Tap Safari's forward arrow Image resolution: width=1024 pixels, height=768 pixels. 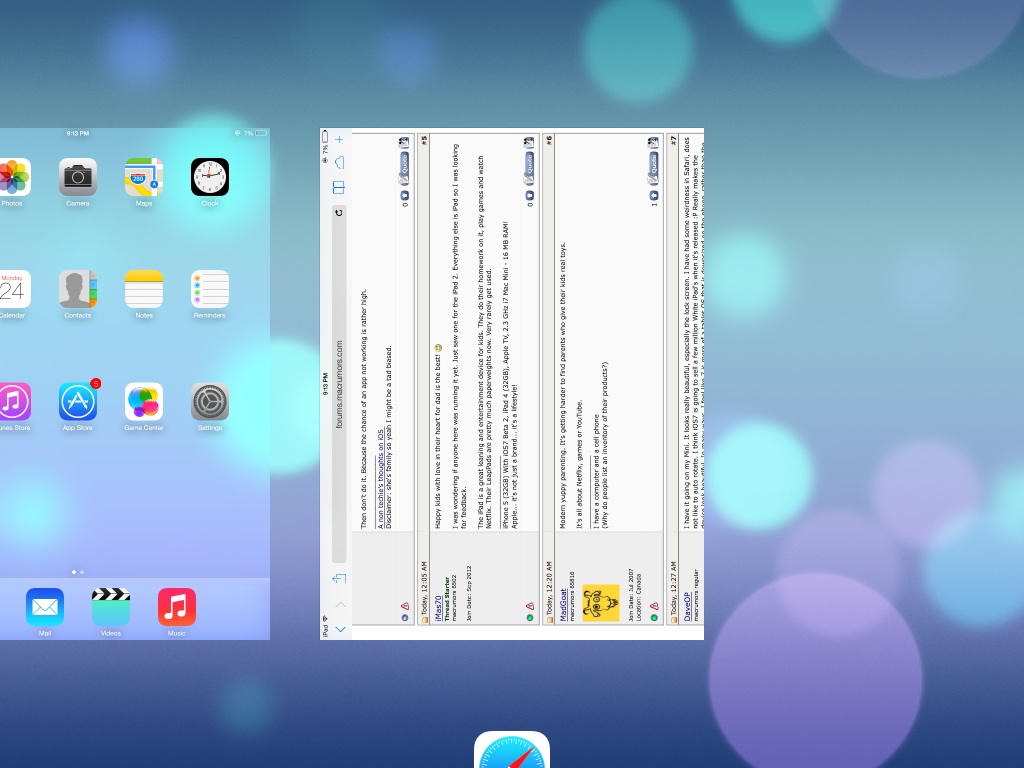point(340,604)
